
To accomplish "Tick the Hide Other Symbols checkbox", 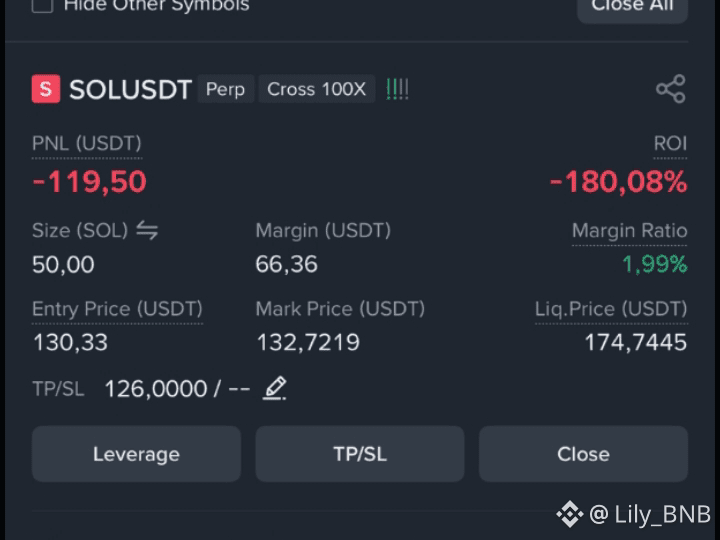I will point(42,5).
